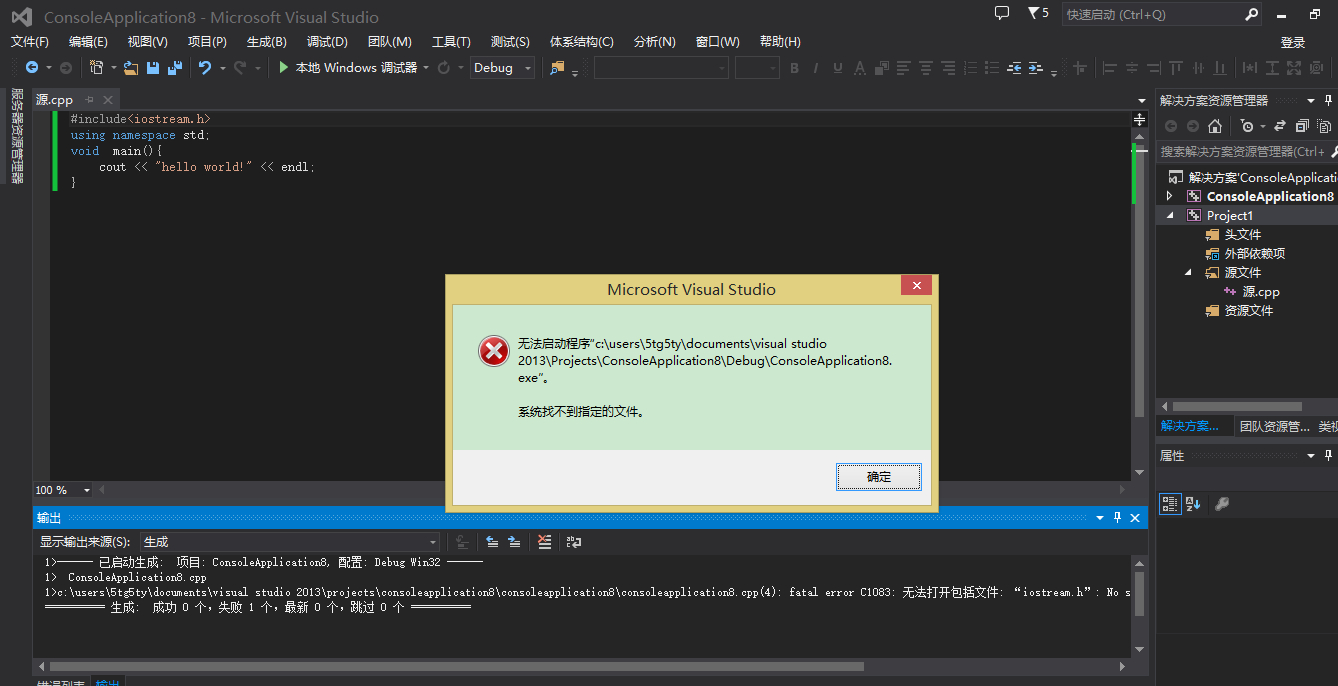Collapse the 源文件 folder node

[x=1188, y=272]
